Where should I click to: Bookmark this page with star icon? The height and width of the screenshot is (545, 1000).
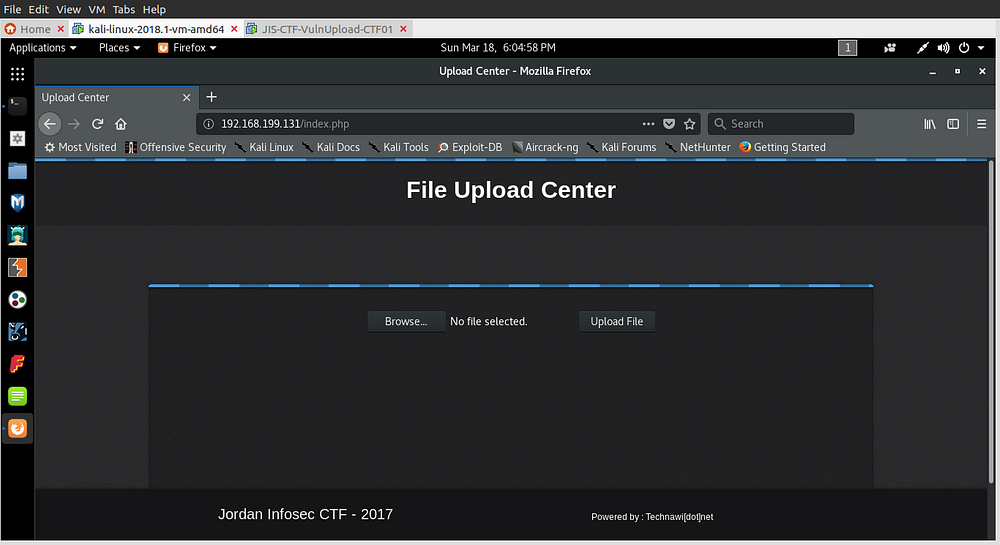point(690,124)
